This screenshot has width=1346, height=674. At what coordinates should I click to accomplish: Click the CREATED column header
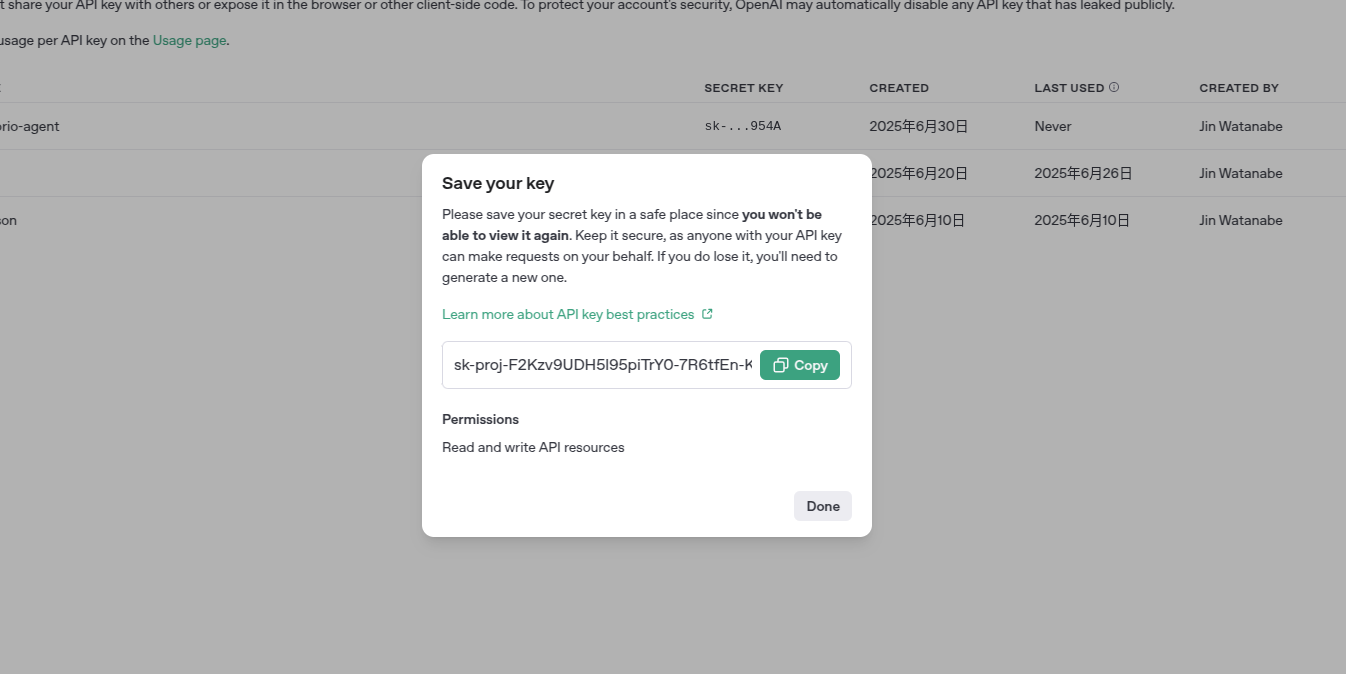pos(898,88)
